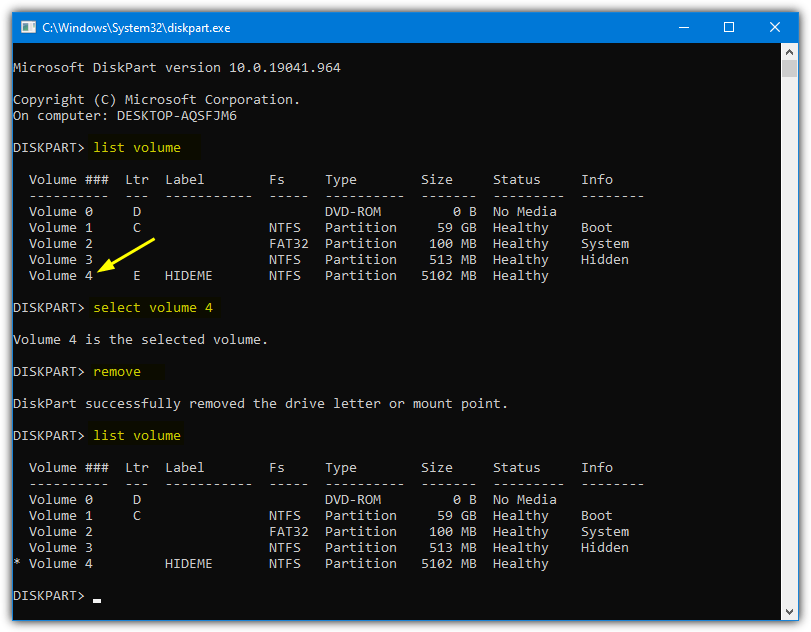The height and width of the screenshot is (632, 811).
Task: Click 'Volume 0' in first table
Action: tap(61, 212)
